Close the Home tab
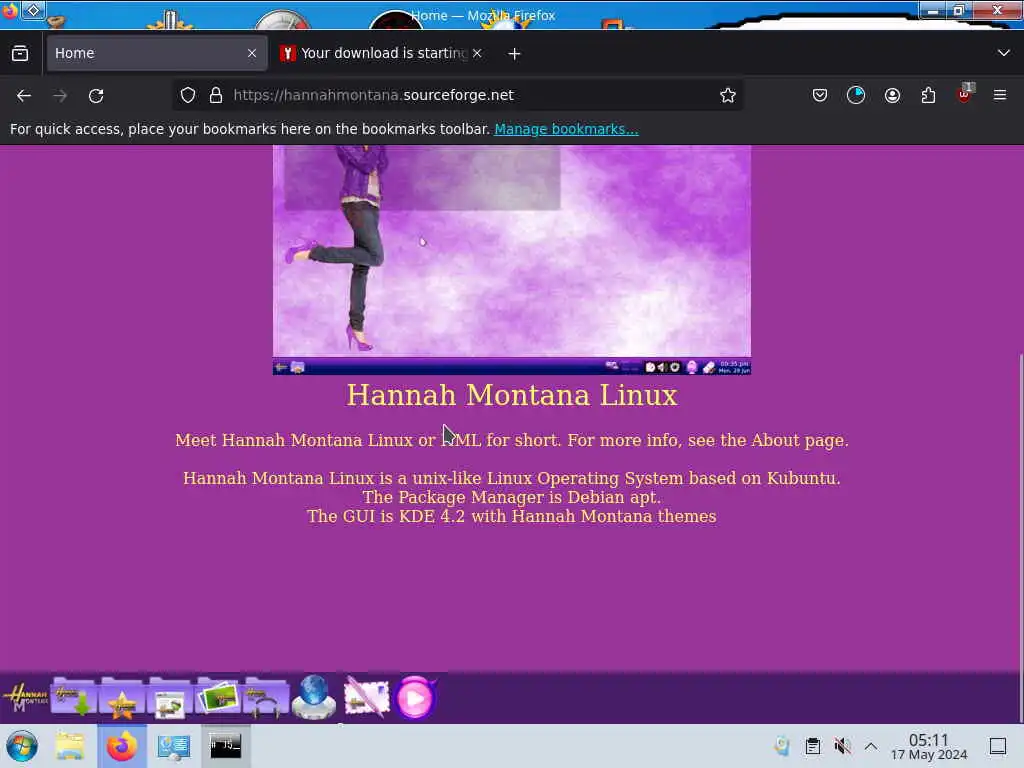This screenshot has width=1024, height=768. point(252,53)
